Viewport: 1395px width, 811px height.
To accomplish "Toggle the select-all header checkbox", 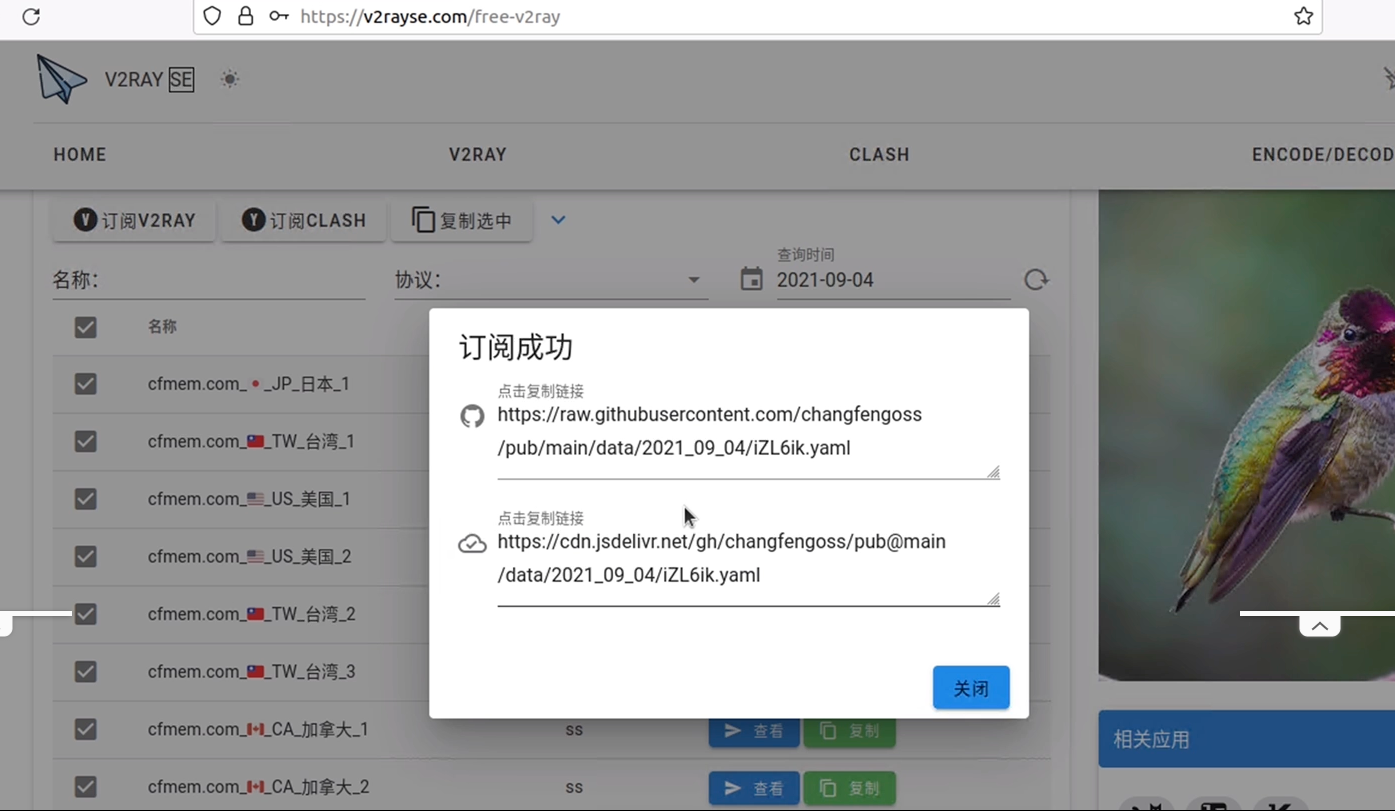I will click(86, 327).
